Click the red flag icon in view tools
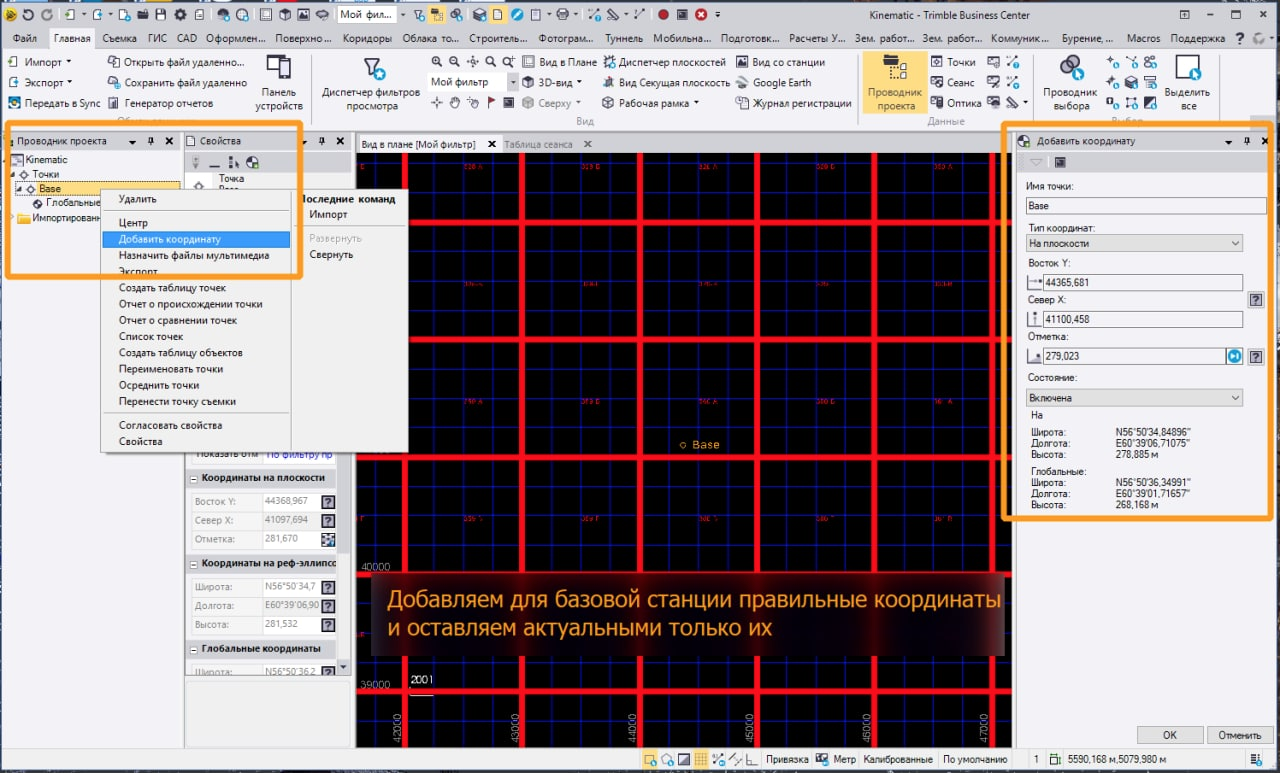This screenshot has height=773, width=1280. pyautogui.click(x=491, y=103)
